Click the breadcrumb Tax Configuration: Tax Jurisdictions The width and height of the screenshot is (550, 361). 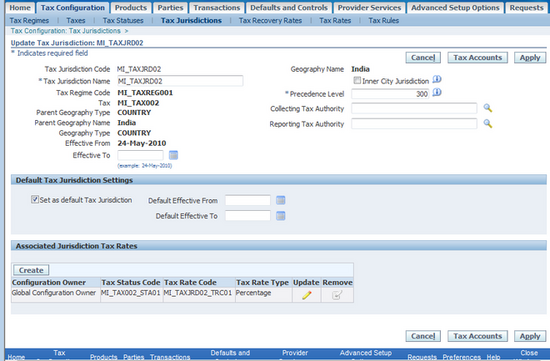pyautogui.click(x=66, y=31)
